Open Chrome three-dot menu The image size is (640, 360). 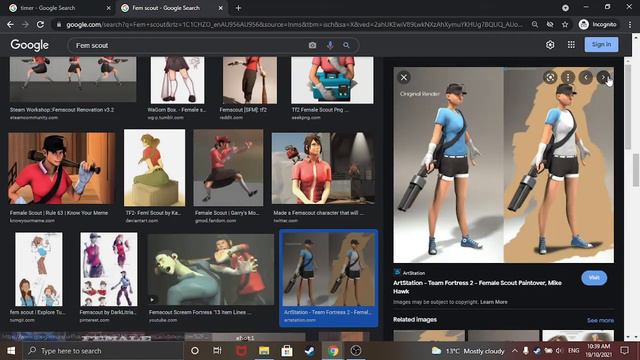click(x=630, y=24)
